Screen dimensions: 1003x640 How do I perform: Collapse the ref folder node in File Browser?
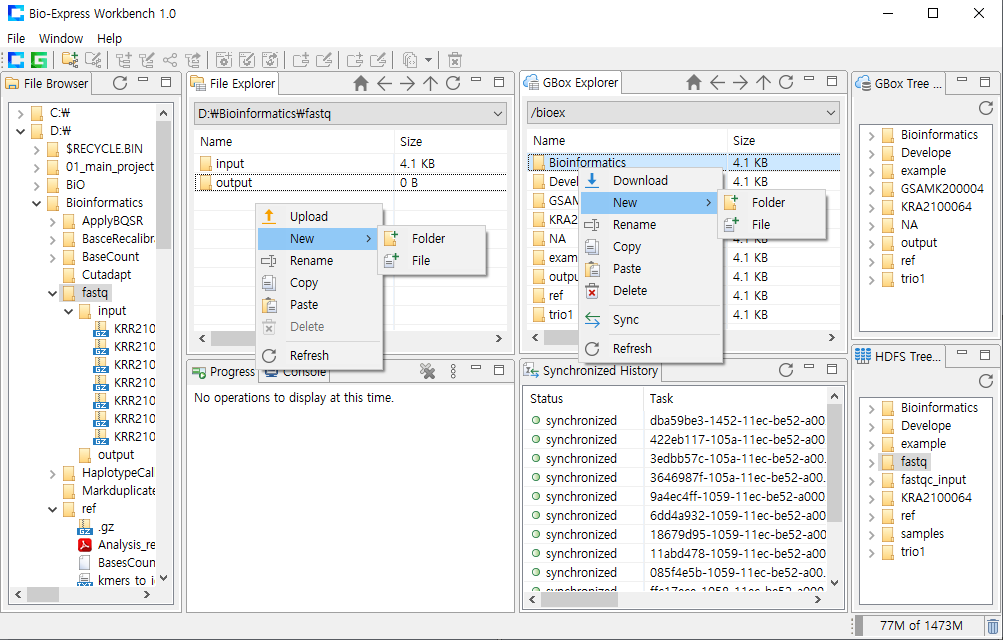pos(52,509)
